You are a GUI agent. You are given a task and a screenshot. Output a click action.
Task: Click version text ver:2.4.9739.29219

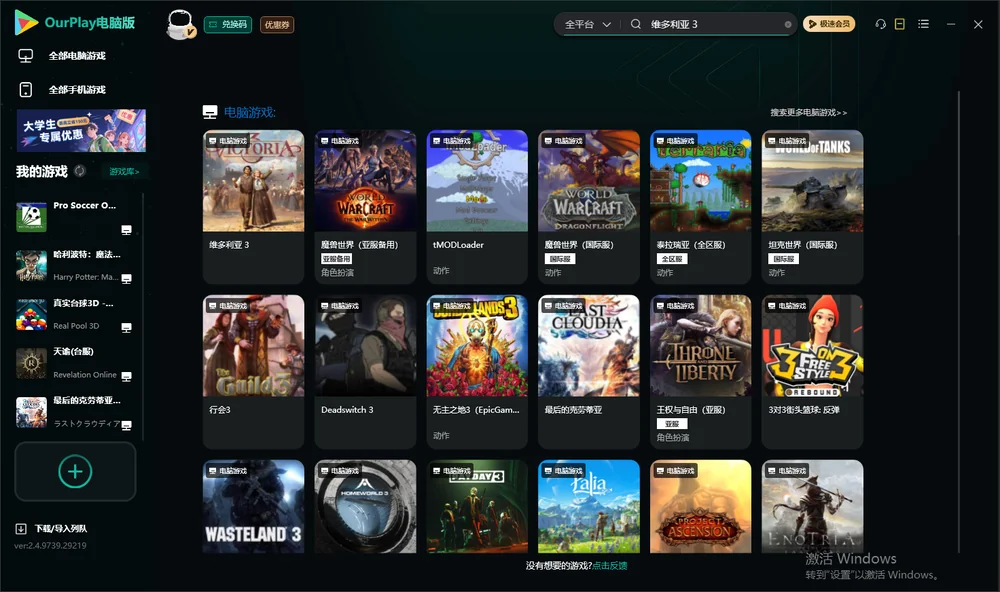(x=50, y=546)
